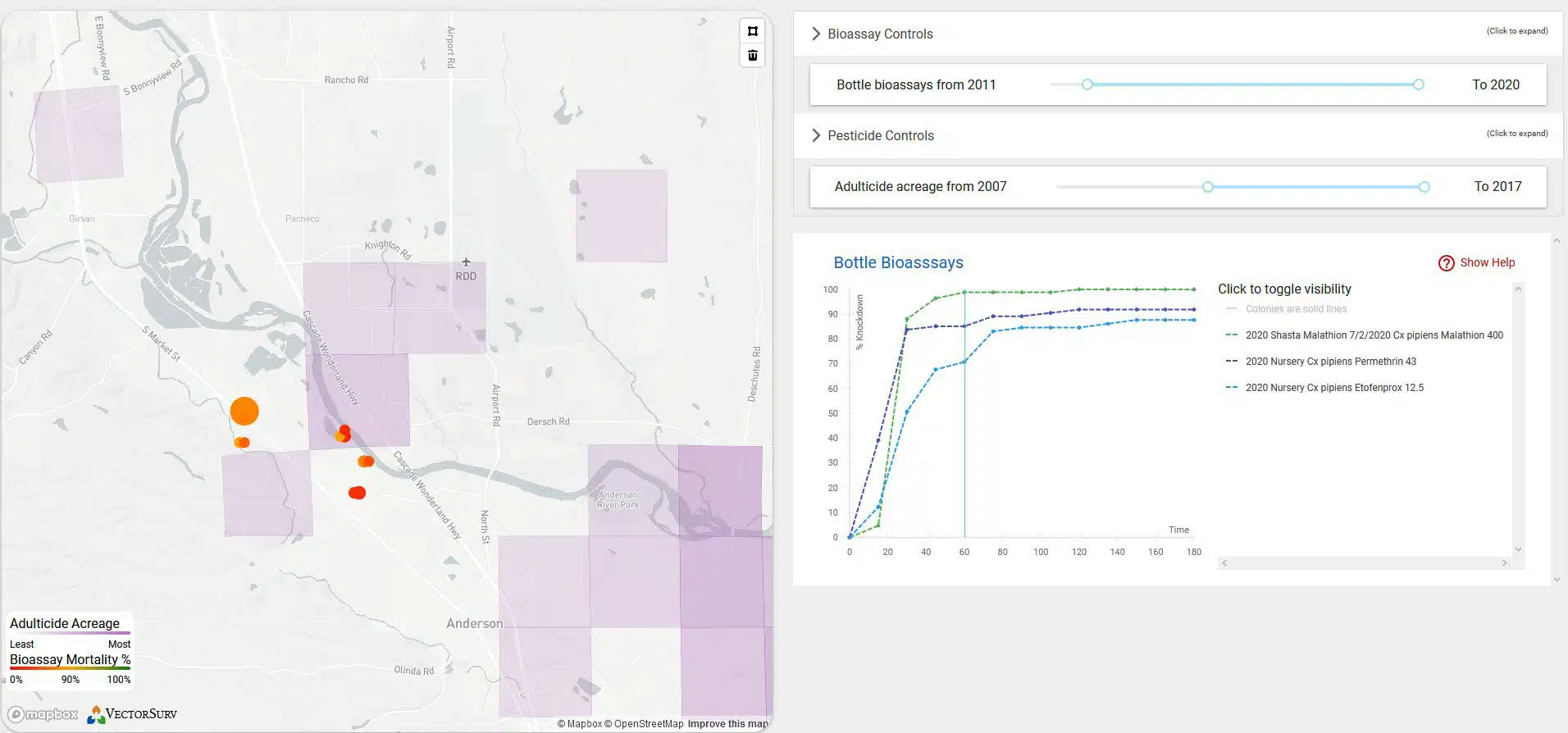1568x733 pixels.
Task: Expand the Bioassay Controls section
Action: pyautogui.click(x=1178, y=34)
